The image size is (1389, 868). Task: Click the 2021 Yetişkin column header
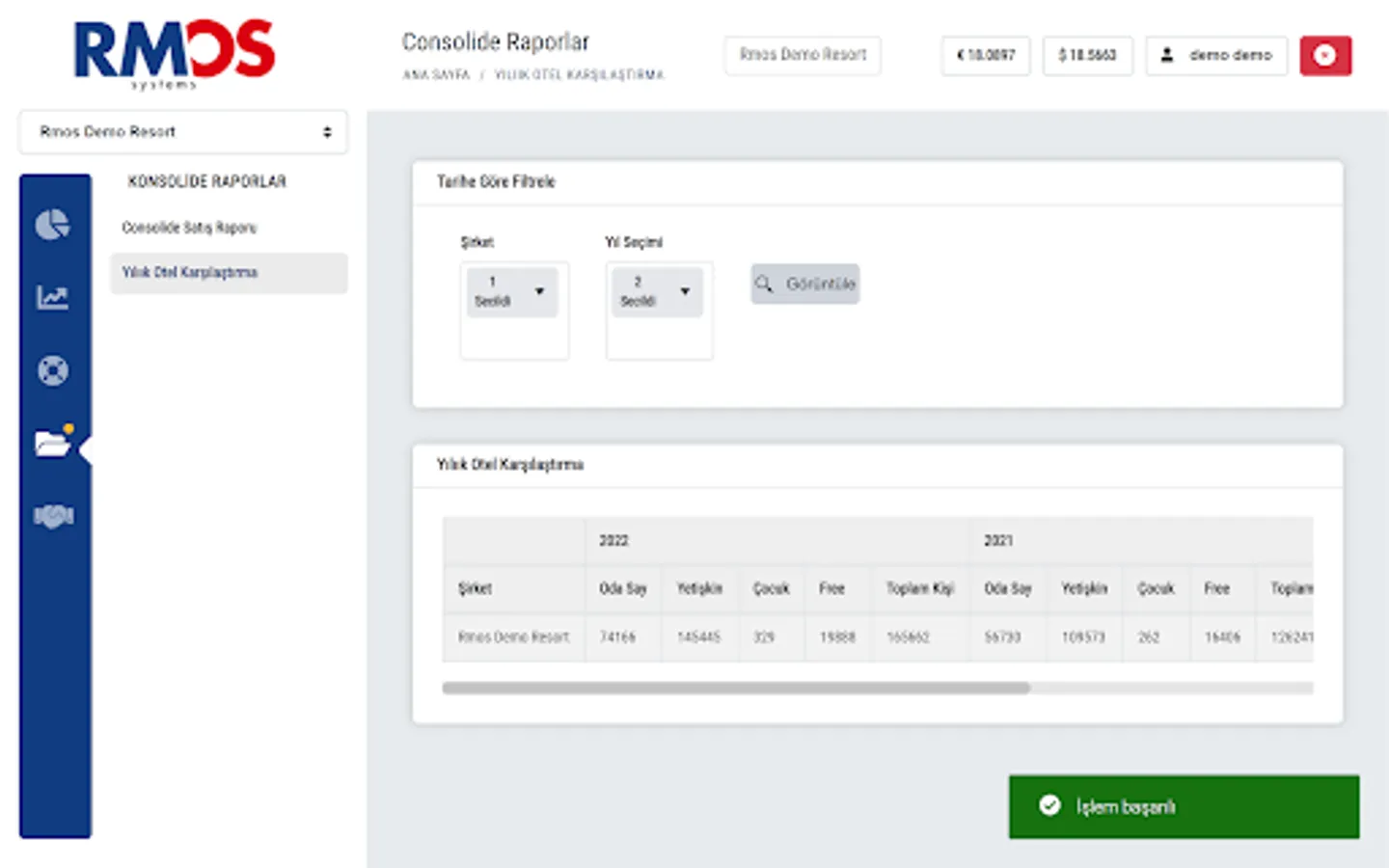[x=1085, y=588]
